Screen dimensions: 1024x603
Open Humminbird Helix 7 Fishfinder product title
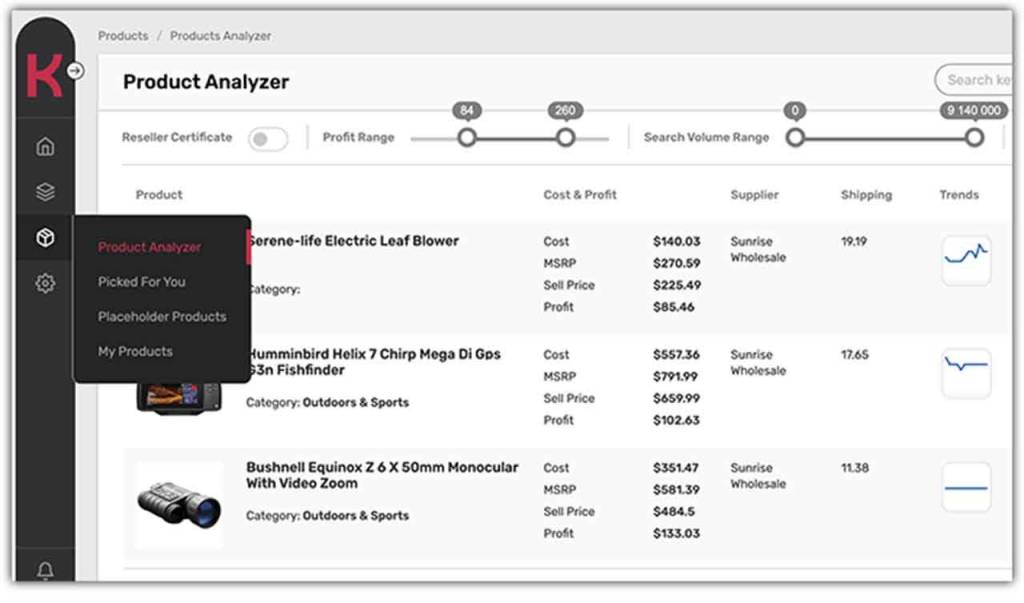[x=375, y=362]
